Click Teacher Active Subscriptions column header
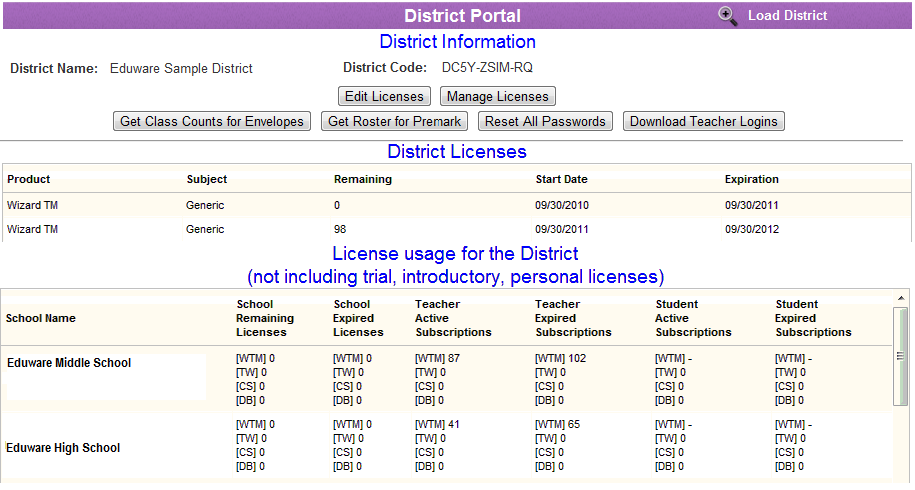This screenshot has width=915, height=490. (x=453, y=318)
